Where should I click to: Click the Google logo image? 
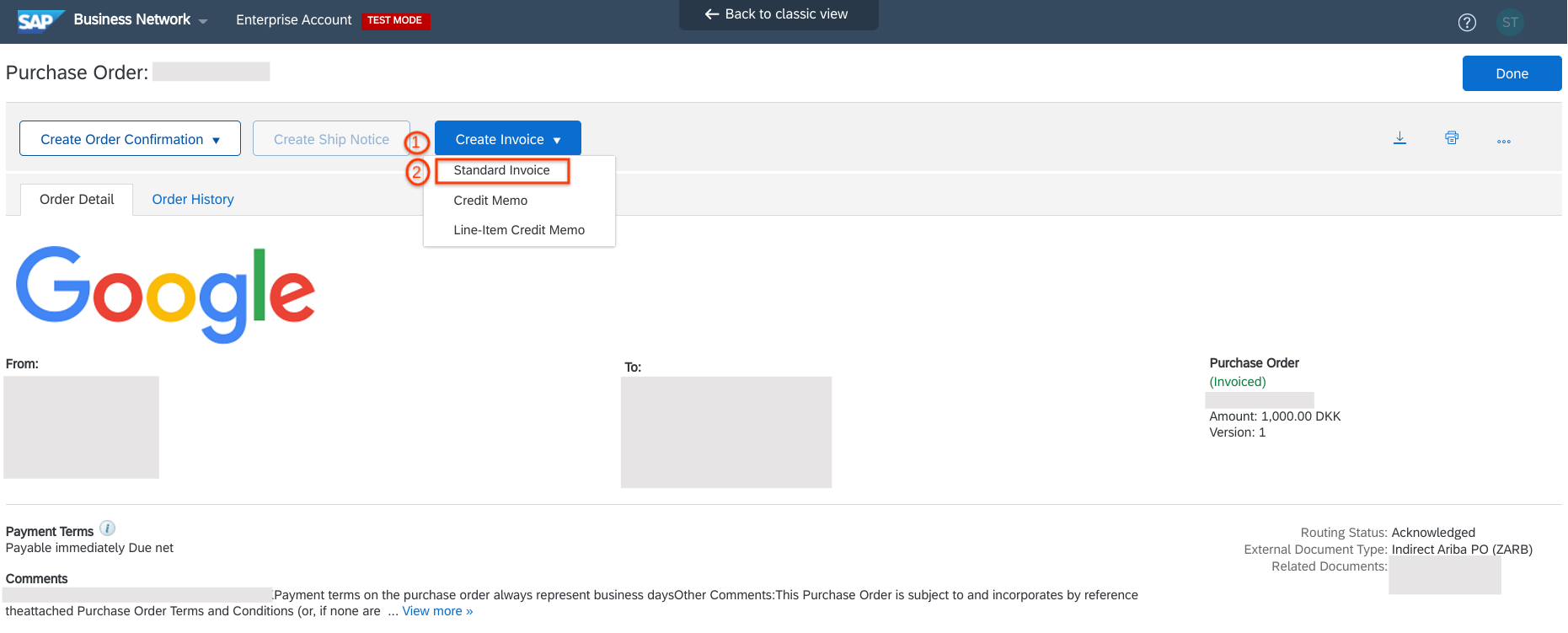pyautogui.click(x=165, y=295)
